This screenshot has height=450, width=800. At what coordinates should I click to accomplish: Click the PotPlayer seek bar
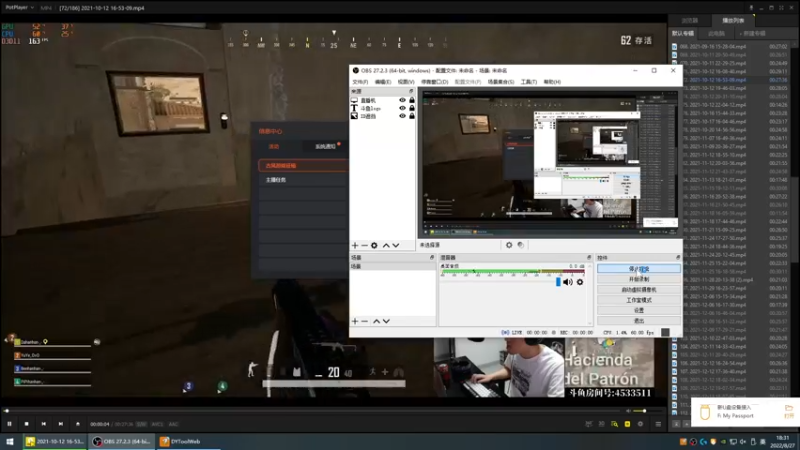pos(314,411)
